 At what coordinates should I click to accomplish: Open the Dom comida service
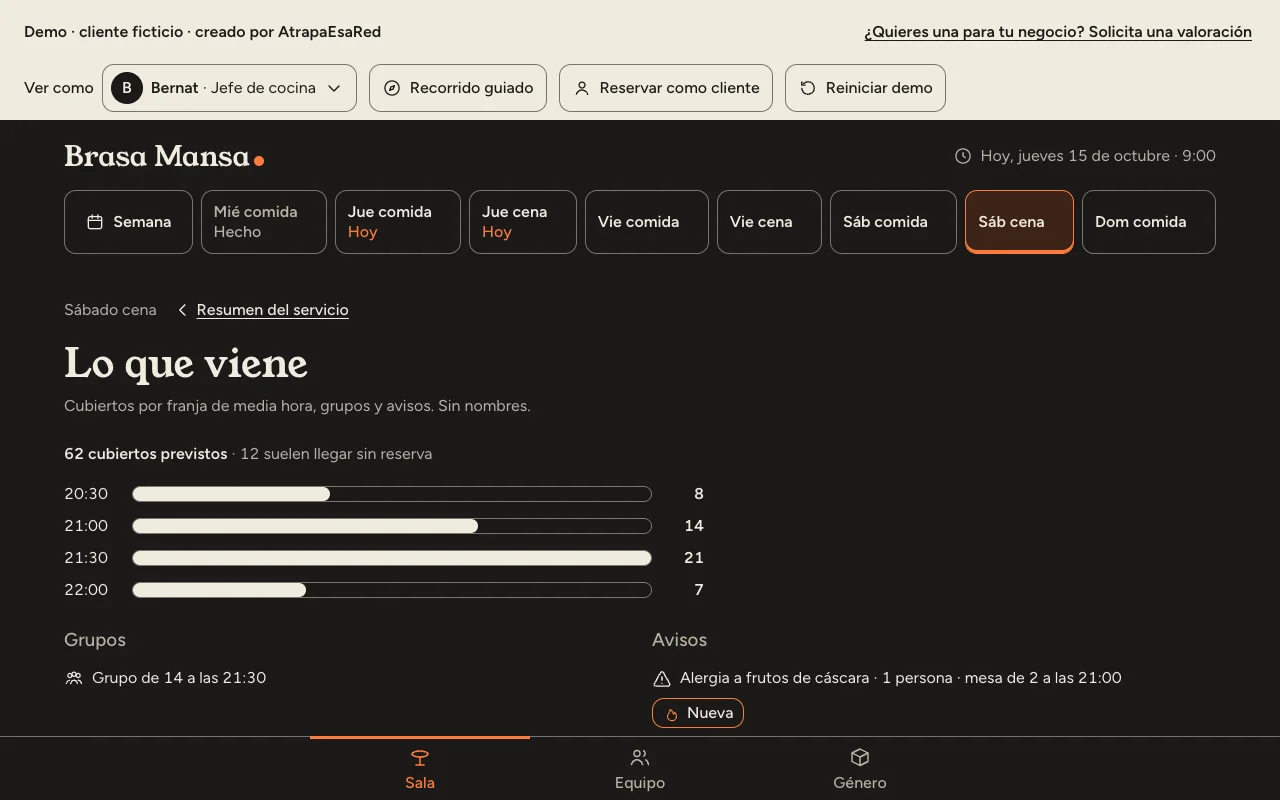(1149, 222)
